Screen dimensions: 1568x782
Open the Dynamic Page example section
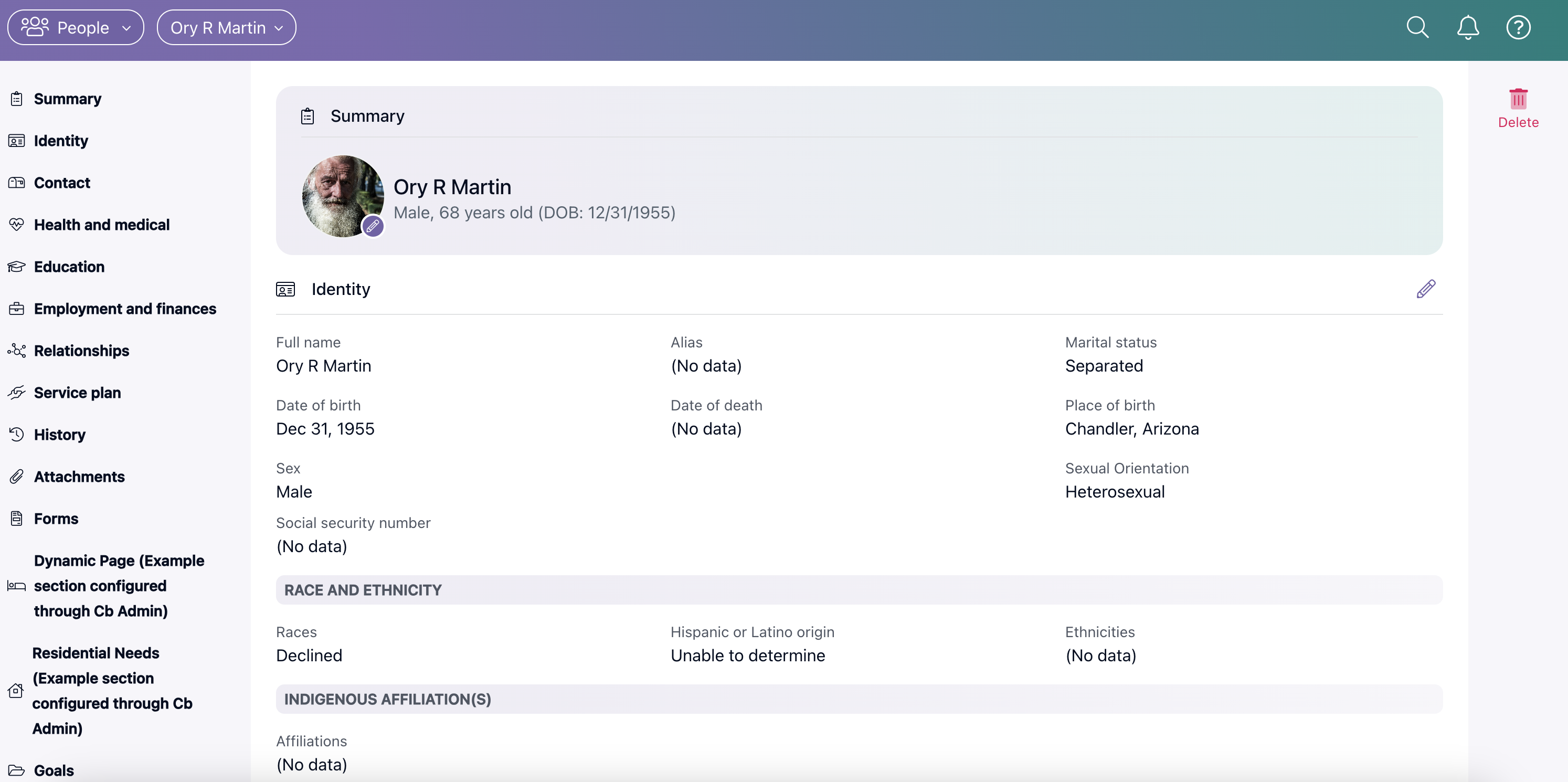tap(118, 585)
